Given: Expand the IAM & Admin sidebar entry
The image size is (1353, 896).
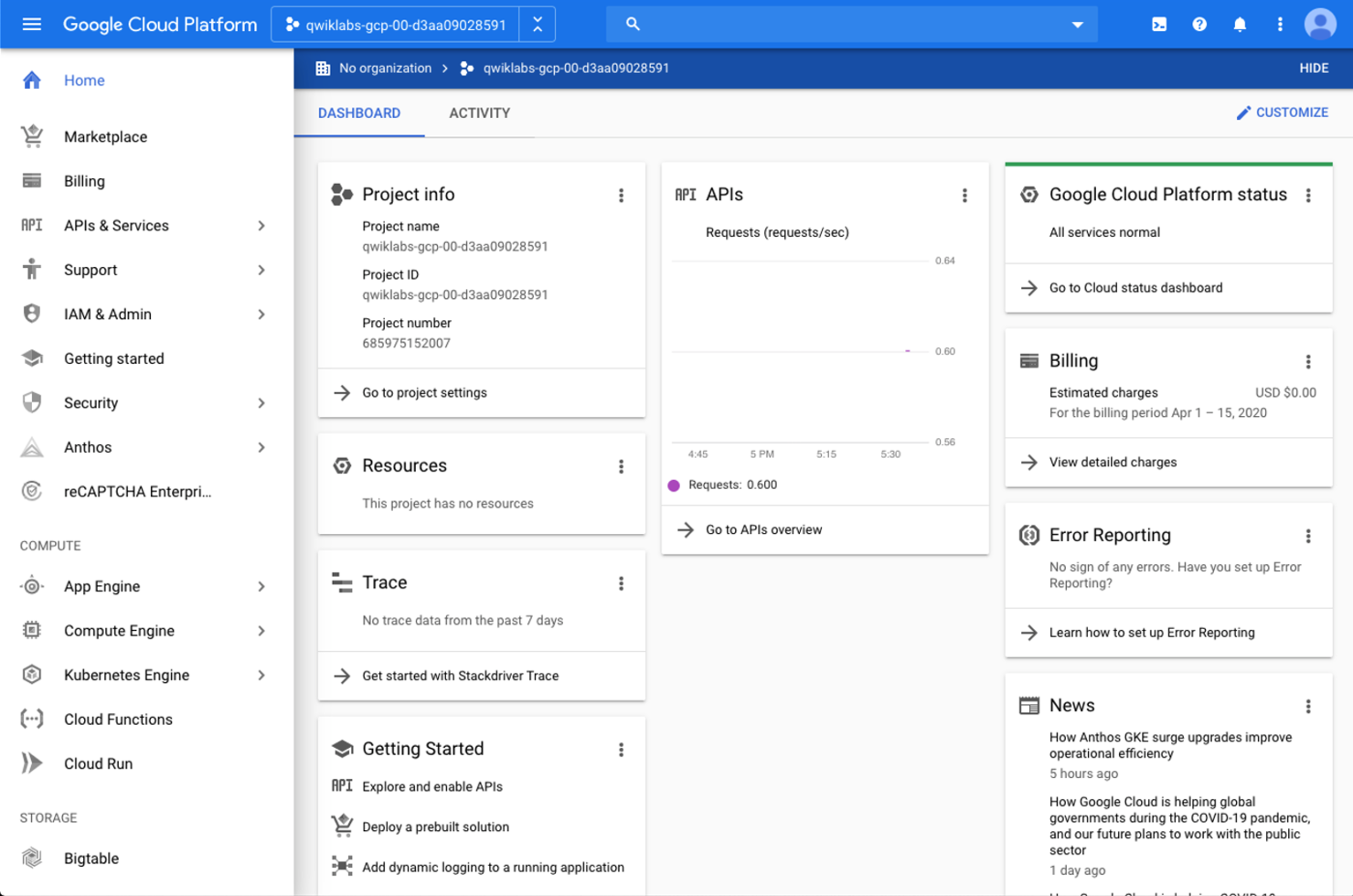Looking at the screenshot, I should point(263,314).
